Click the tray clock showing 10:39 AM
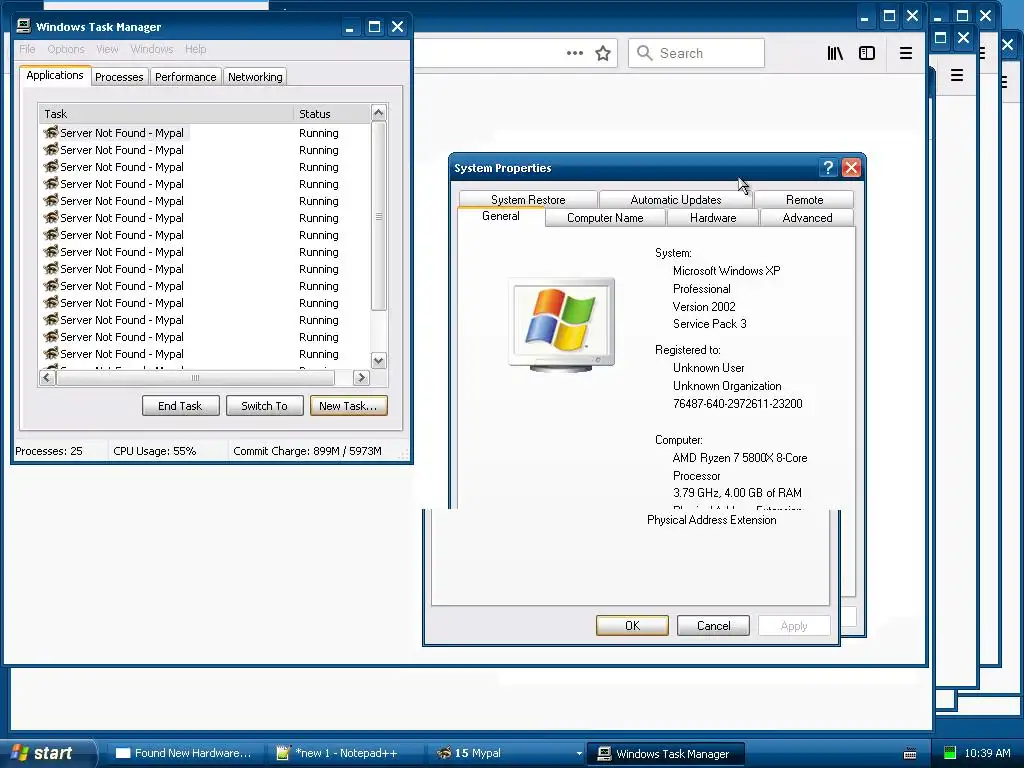The image size is (1024, 768). point(987,753)
